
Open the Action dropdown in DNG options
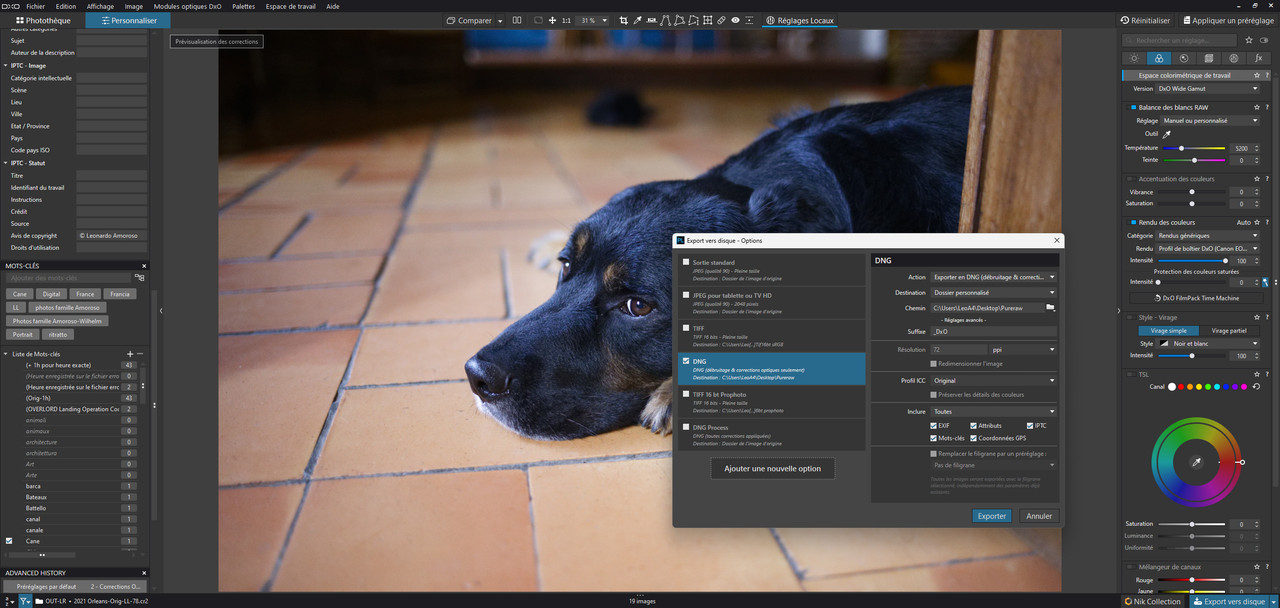[993, 277]
